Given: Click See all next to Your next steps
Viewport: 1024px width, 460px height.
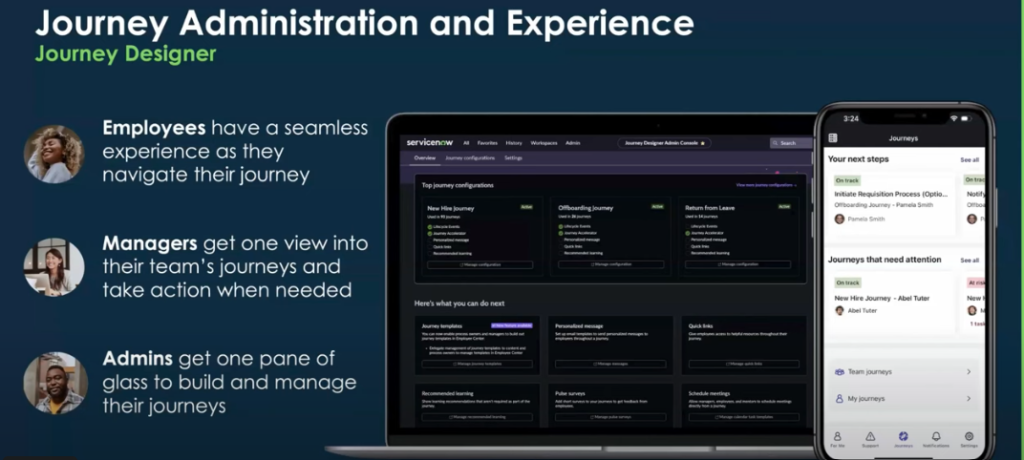Looking at the screenshot, I should [x=969, y=160].
